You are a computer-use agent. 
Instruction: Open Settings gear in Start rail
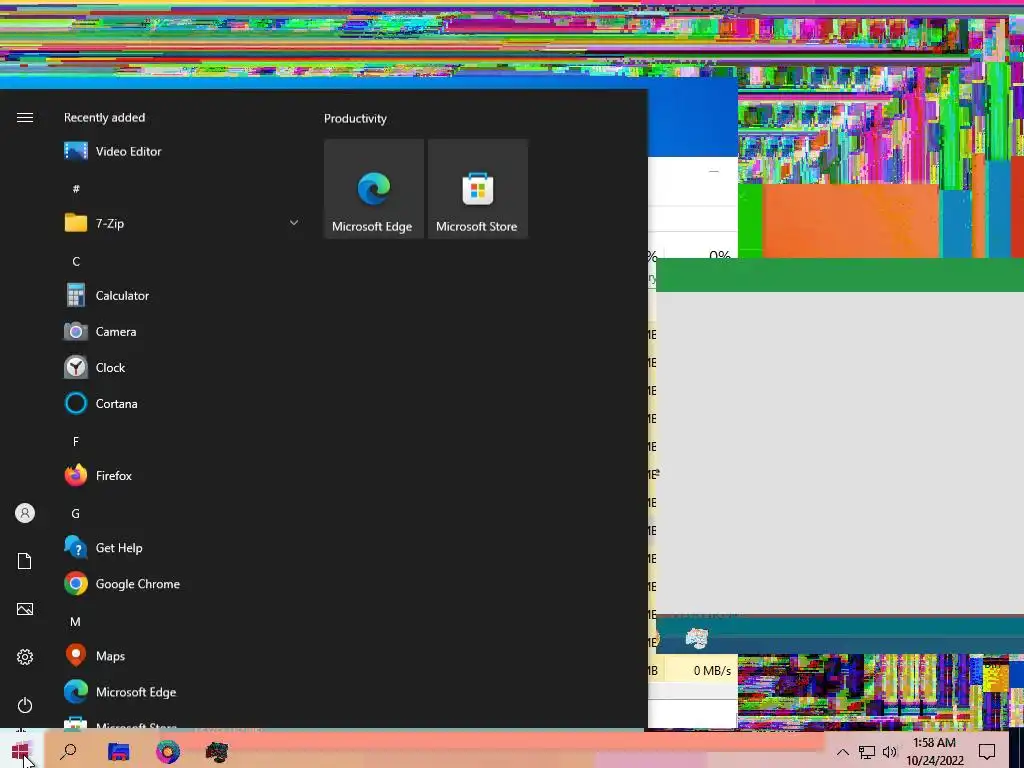point(25,657)
